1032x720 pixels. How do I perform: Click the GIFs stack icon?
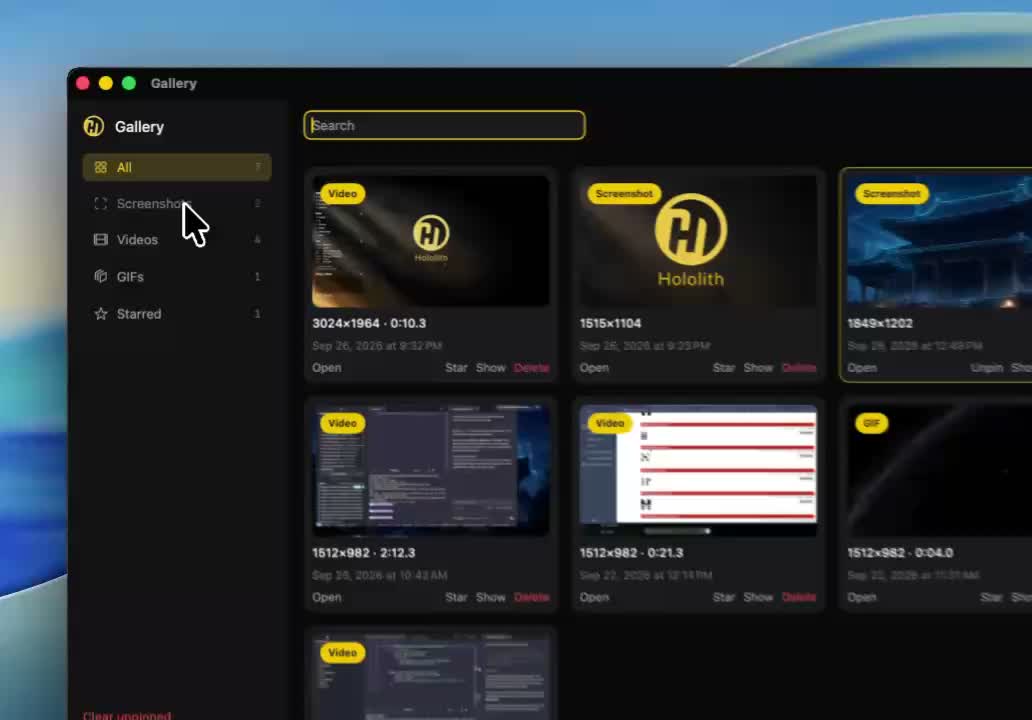[x=101, y=276]
